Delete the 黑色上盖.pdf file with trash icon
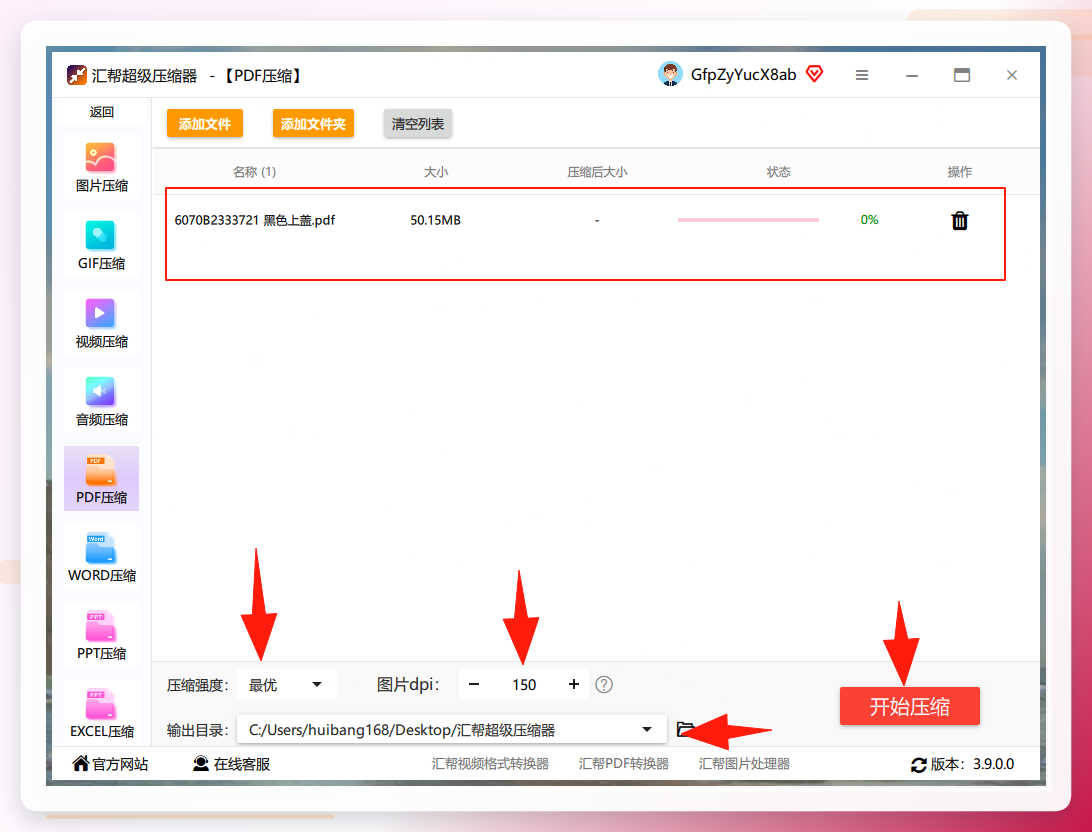 (x=960, y=221)
